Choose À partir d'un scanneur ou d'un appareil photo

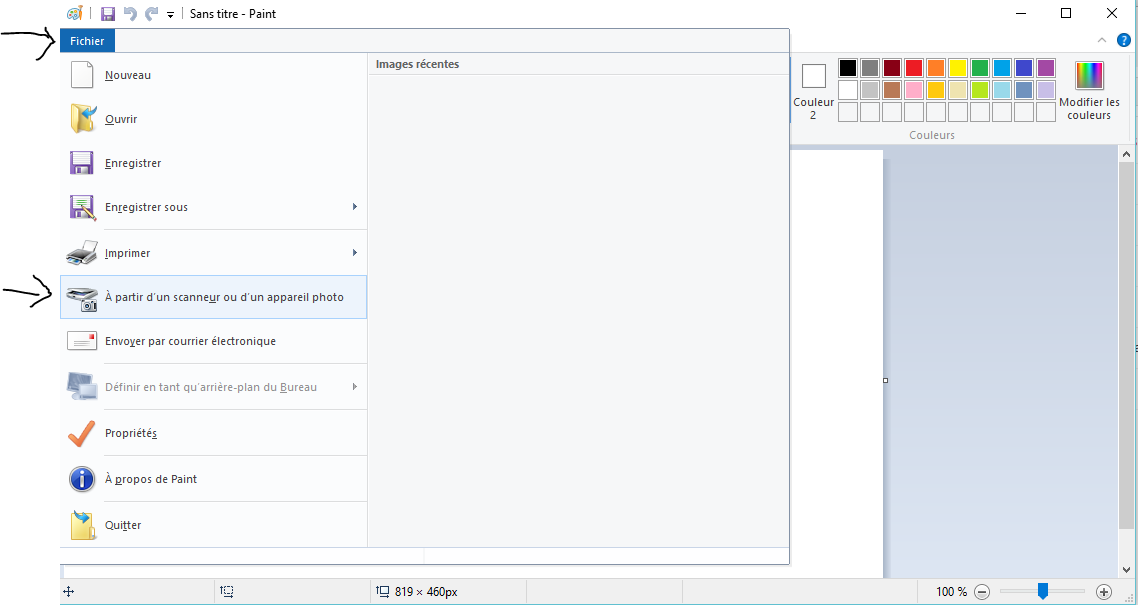213,297
